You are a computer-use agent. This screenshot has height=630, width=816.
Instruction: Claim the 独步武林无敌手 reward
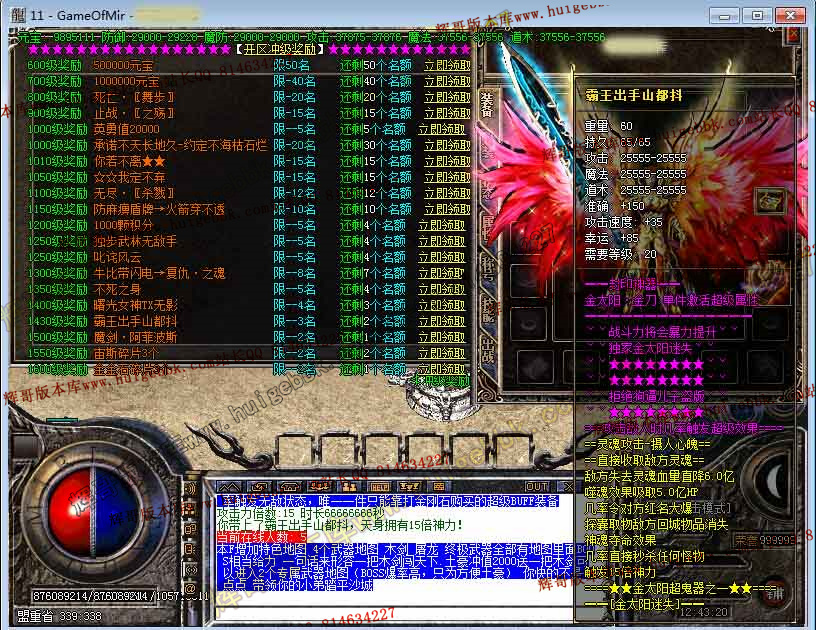(x=441, y=241)
